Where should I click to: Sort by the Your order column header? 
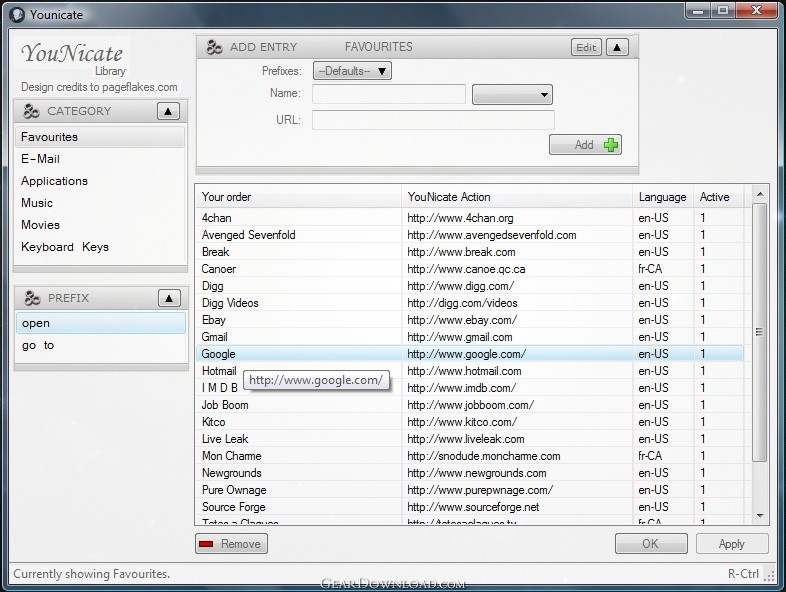pos(299,197)
